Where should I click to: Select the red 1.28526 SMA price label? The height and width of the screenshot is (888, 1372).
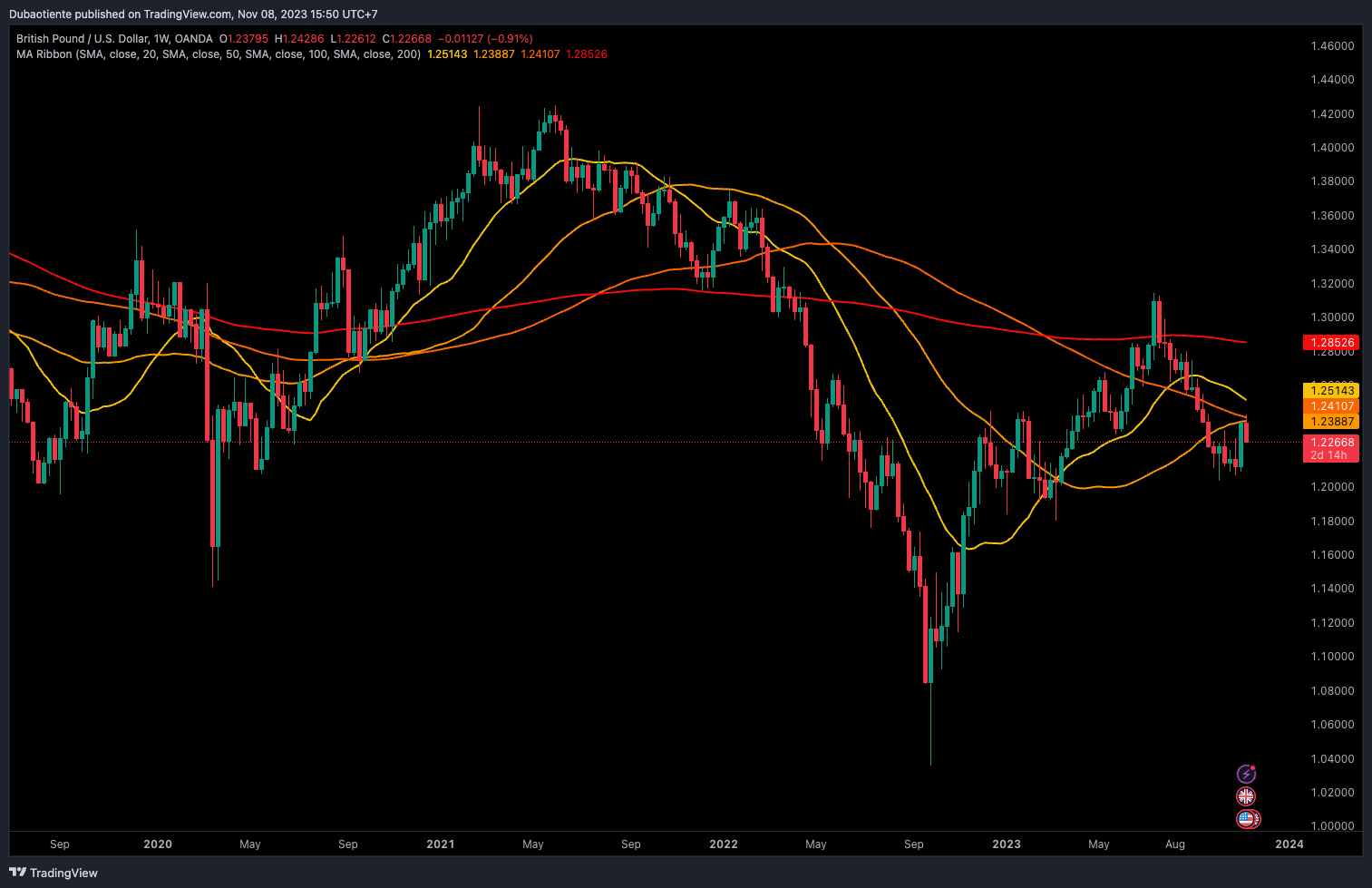(1331, 343)
